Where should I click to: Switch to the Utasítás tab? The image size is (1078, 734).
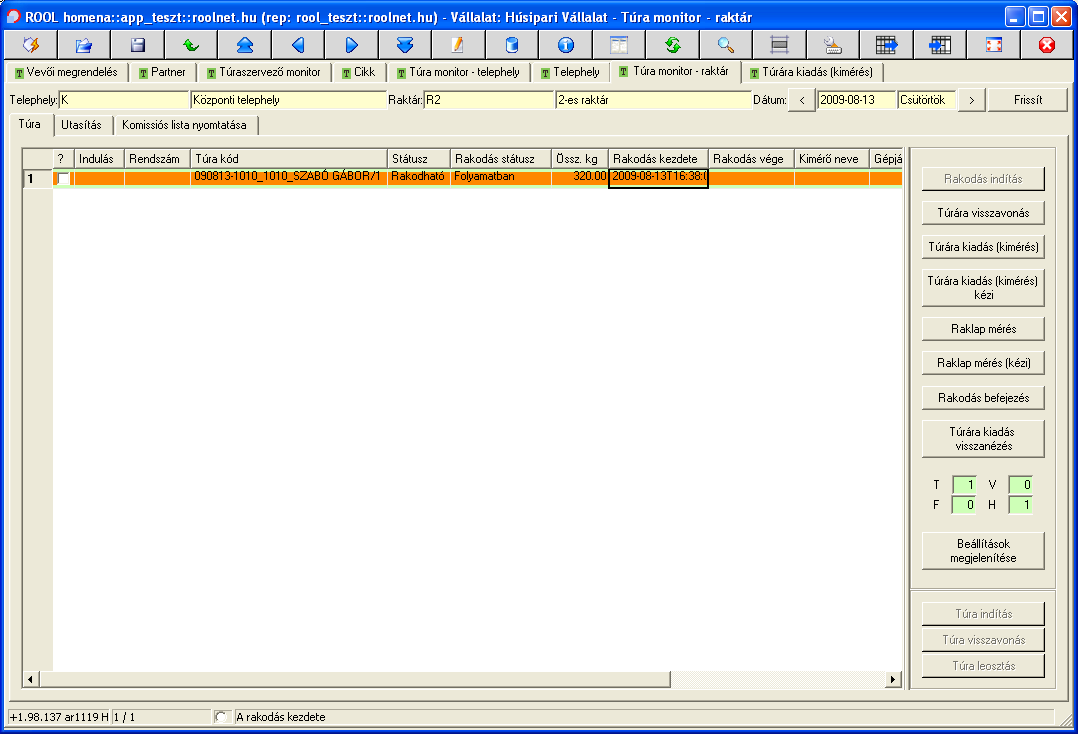(81, 125)
